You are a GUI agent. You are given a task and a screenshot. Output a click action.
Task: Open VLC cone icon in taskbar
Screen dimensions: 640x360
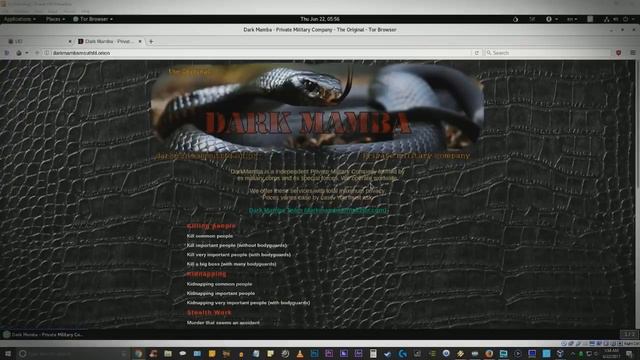coord(300,353)
